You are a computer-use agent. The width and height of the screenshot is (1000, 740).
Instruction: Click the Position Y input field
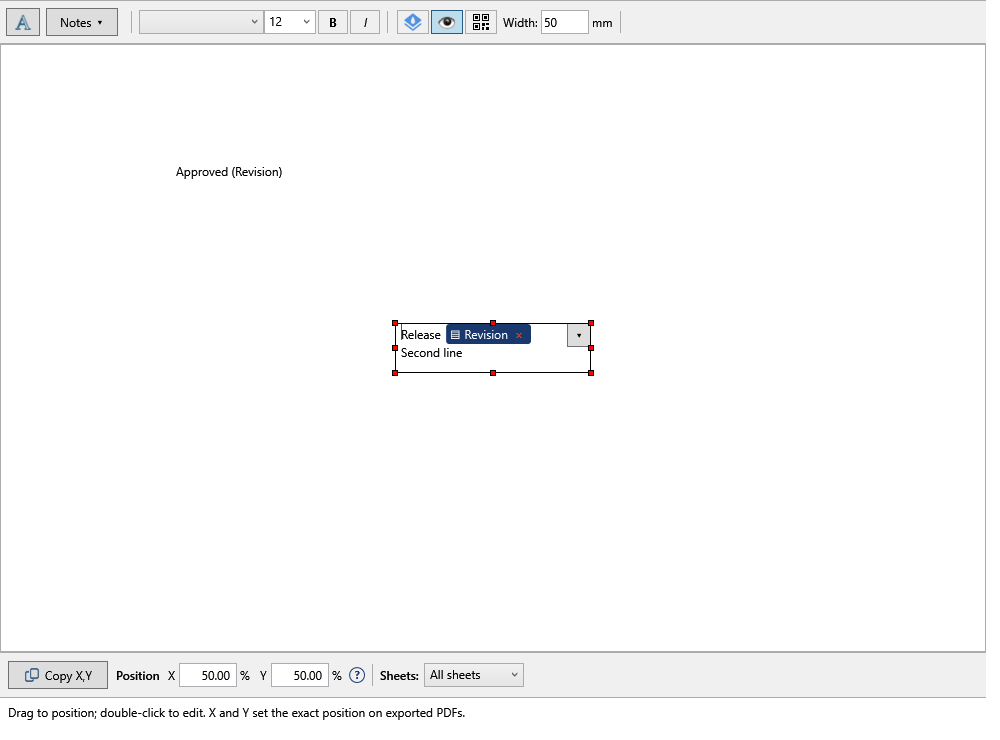pyautogui.click(x=300, y=676)
